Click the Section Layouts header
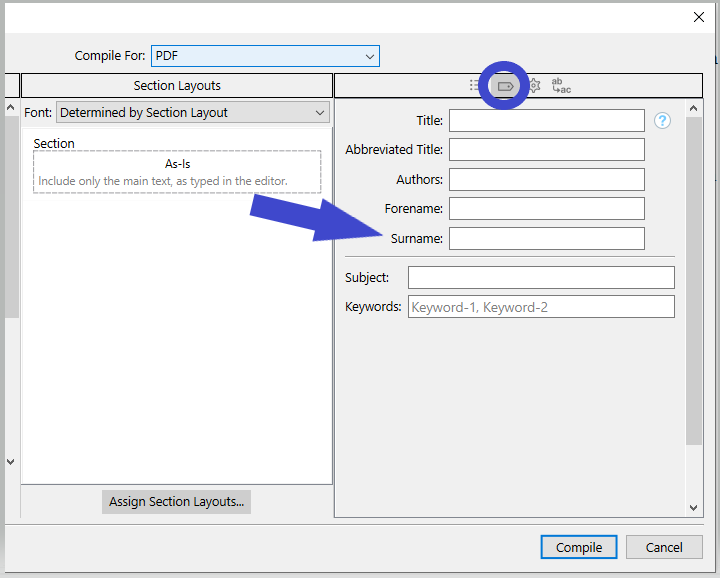 tap(177, 86)
